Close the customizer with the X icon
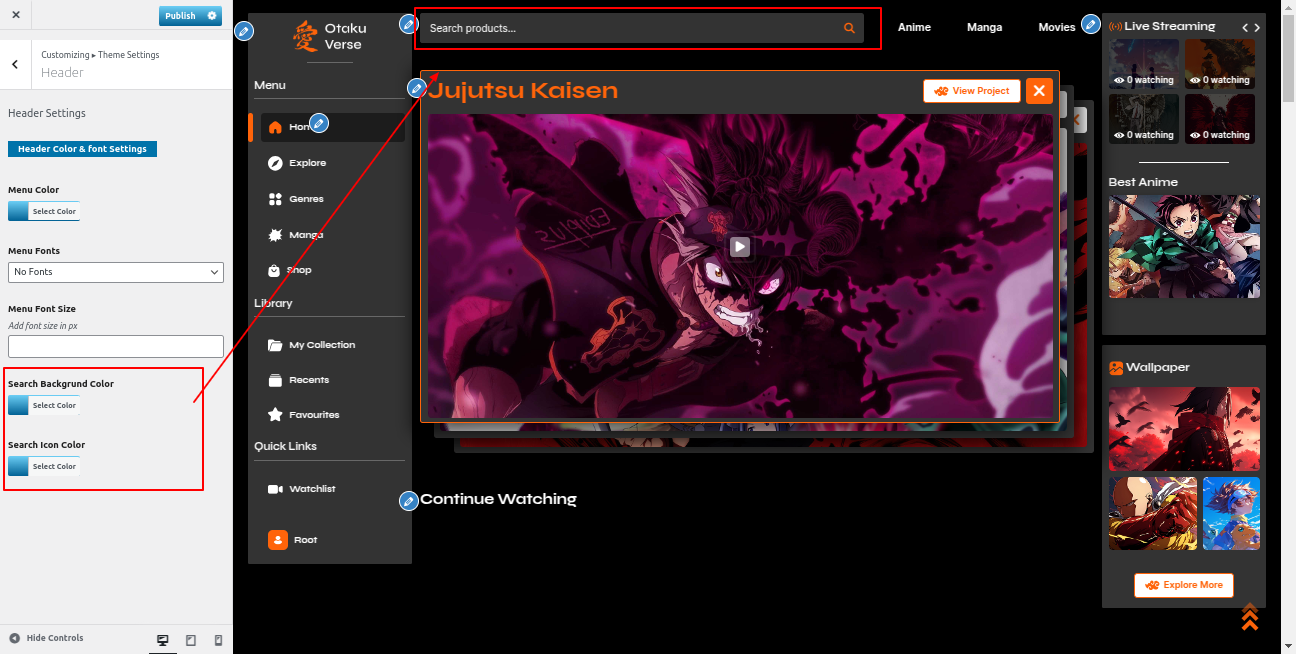Image resolution: width=1296 pixels, height=654 pixels. pos(16,16)
